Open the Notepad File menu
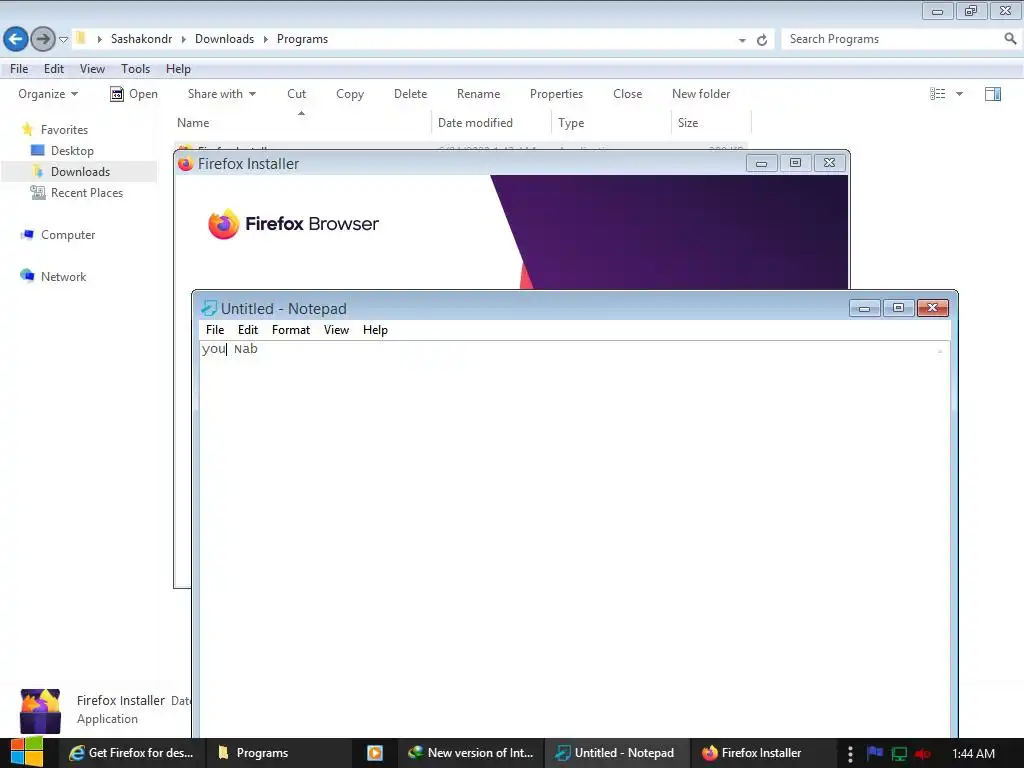 point(215,330)
